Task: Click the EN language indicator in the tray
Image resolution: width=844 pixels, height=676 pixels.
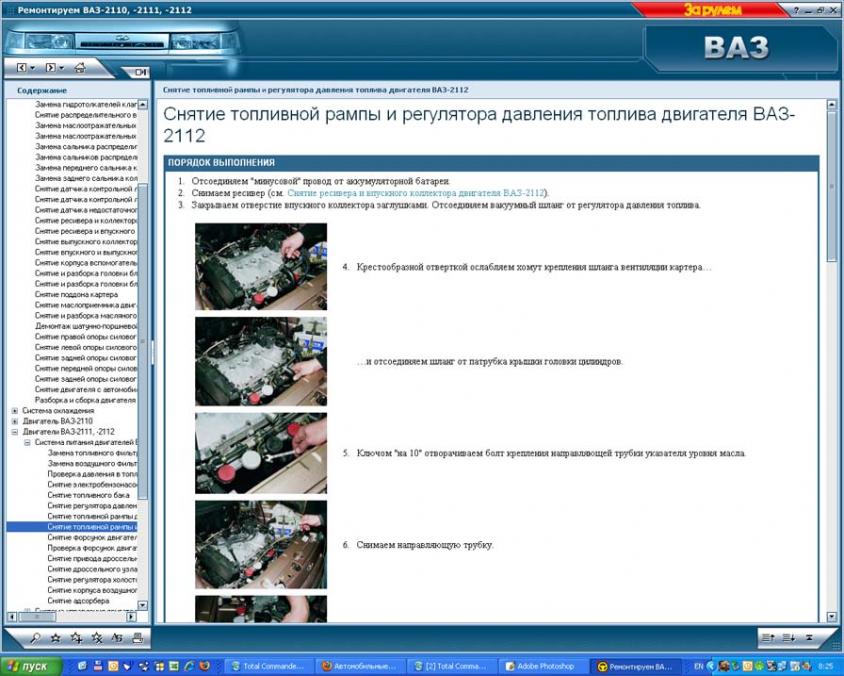Action: [699, 666]
